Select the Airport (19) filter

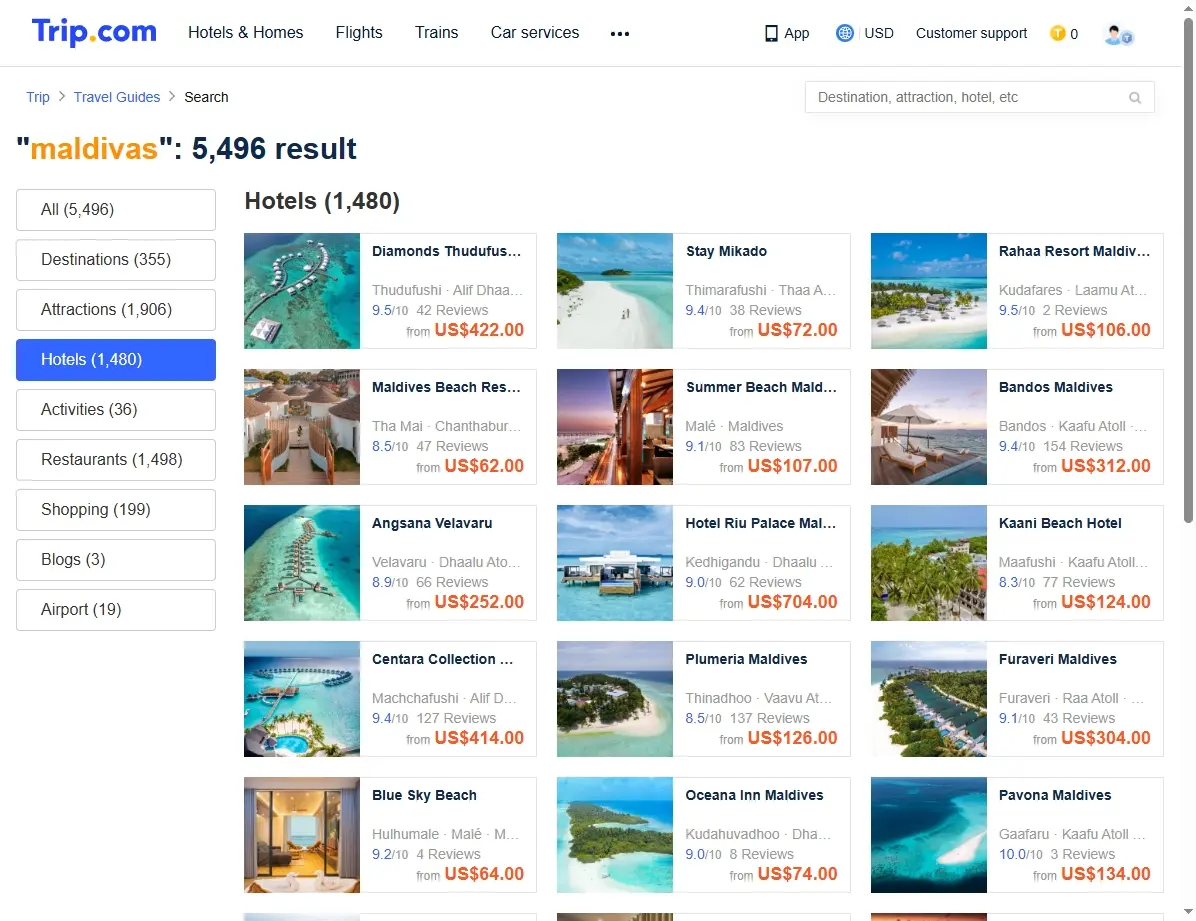[x=116, y=610]
